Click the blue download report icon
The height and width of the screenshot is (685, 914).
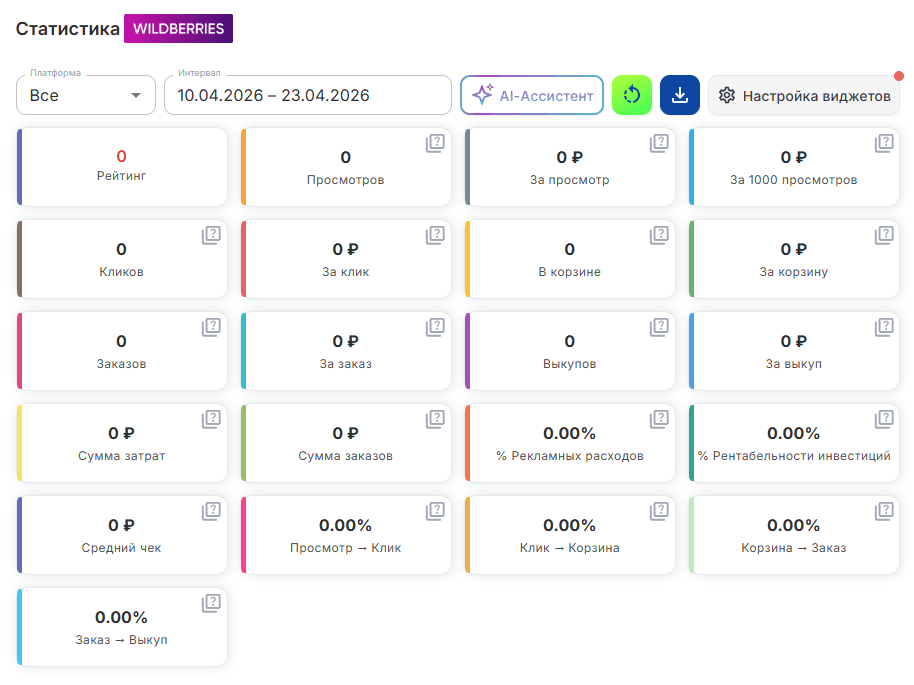point(680,95)
